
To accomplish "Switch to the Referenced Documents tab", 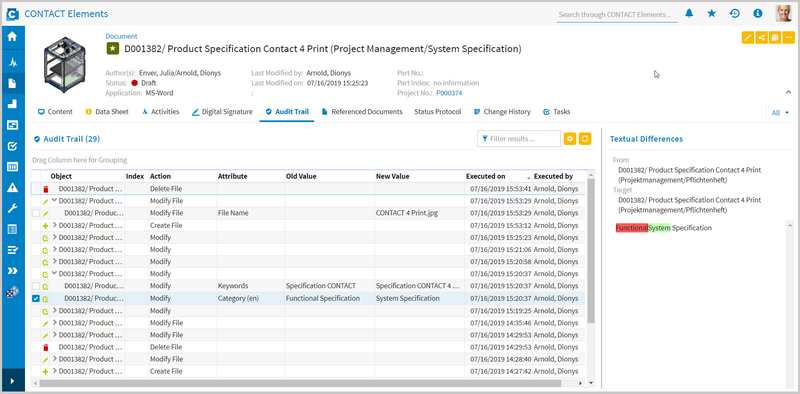I will point(362,112).
